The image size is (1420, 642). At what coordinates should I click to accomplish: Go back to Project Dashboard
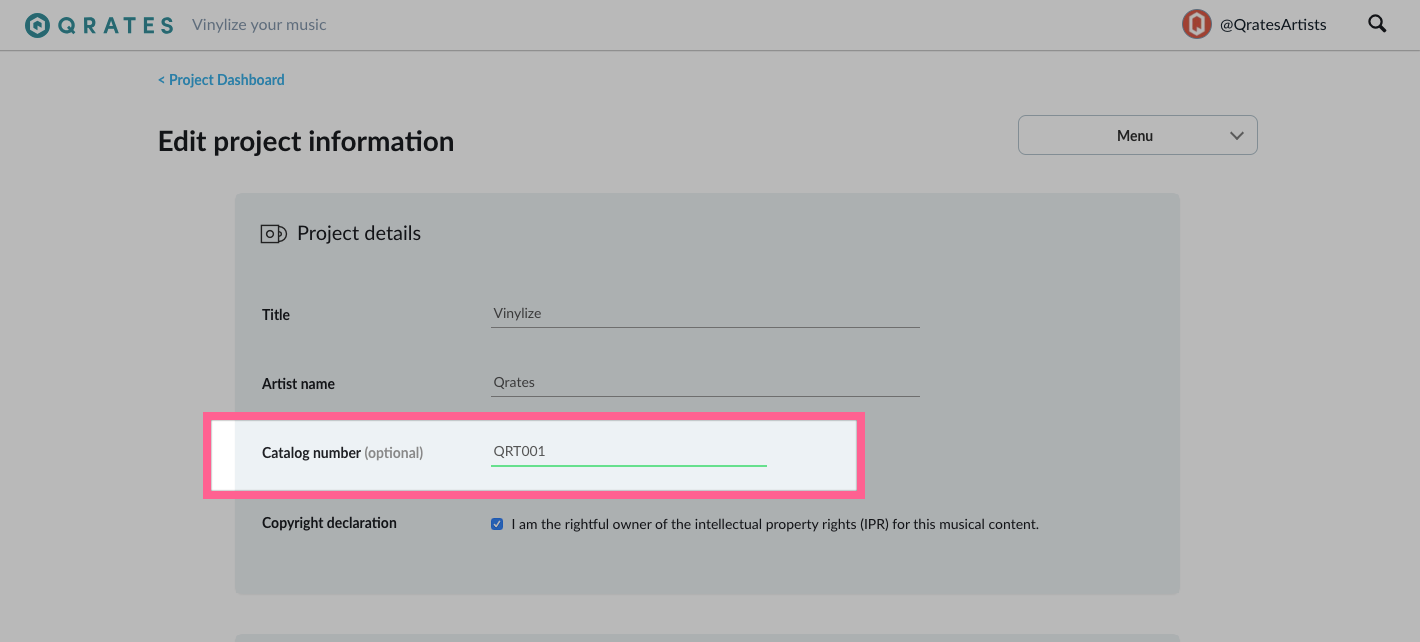tap(221, 80)
